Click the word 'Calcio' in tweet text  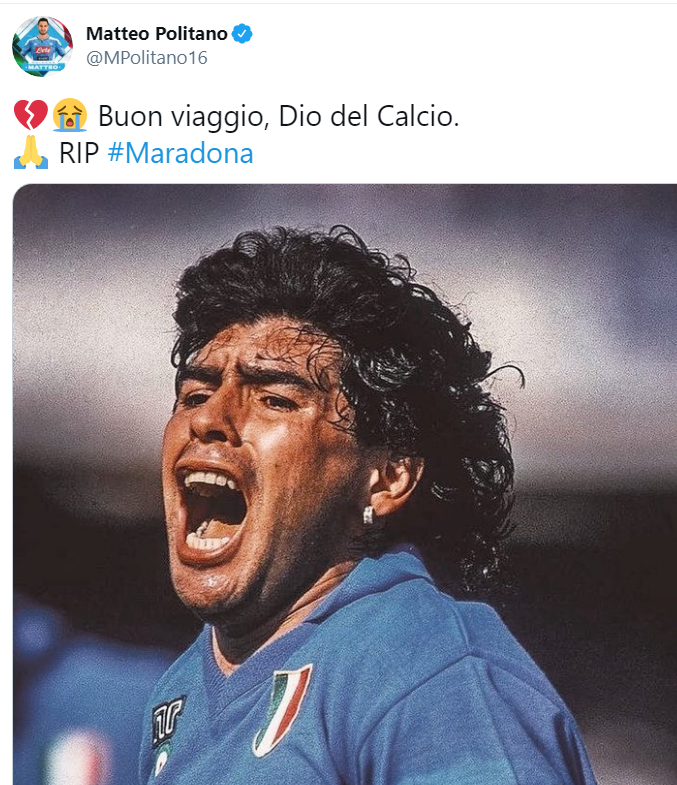[414, 116]
